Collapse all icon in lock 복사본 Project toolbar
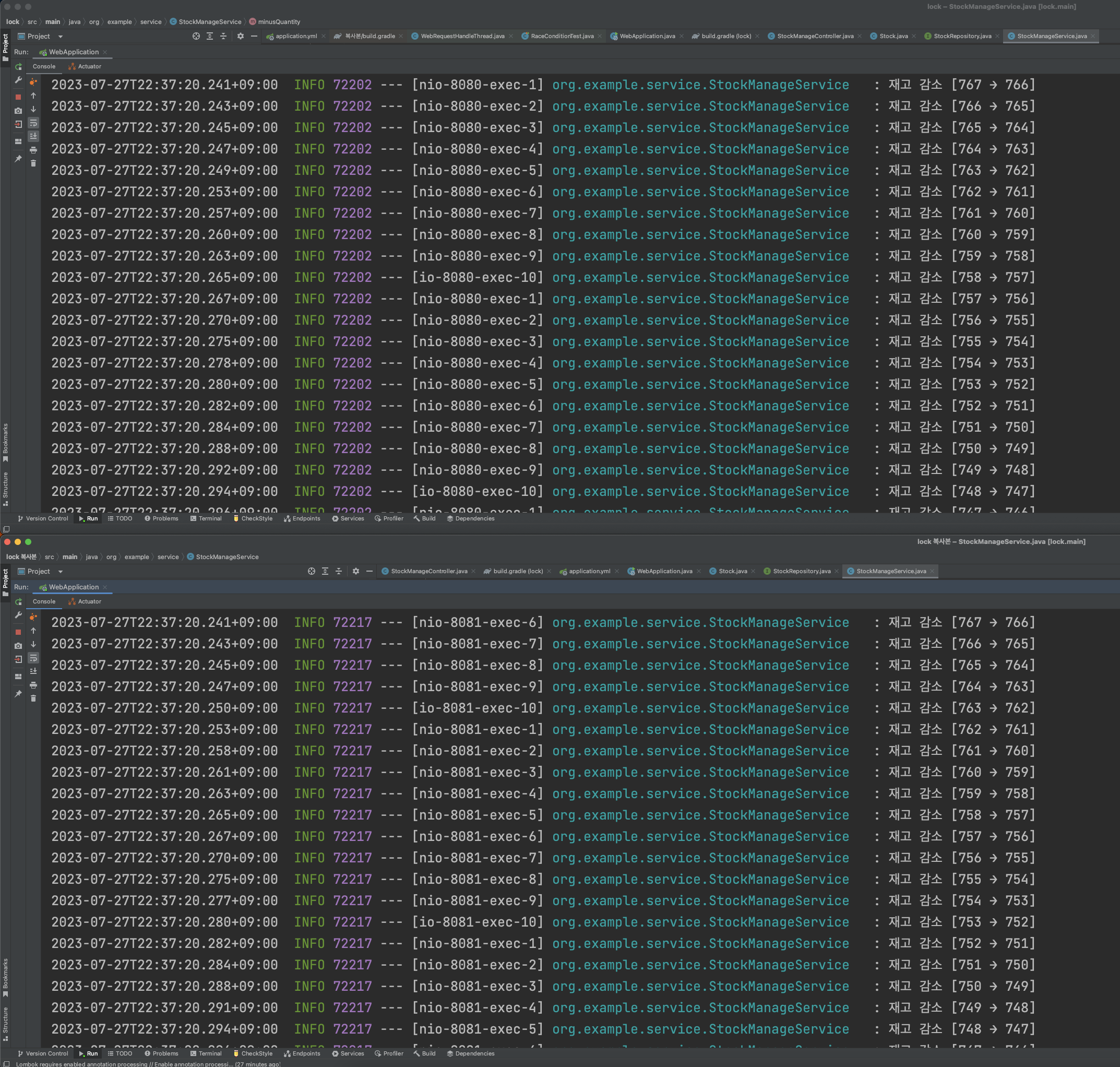Image resolution: width=1120 pixels, height=1067 pixels. (339, 571)
